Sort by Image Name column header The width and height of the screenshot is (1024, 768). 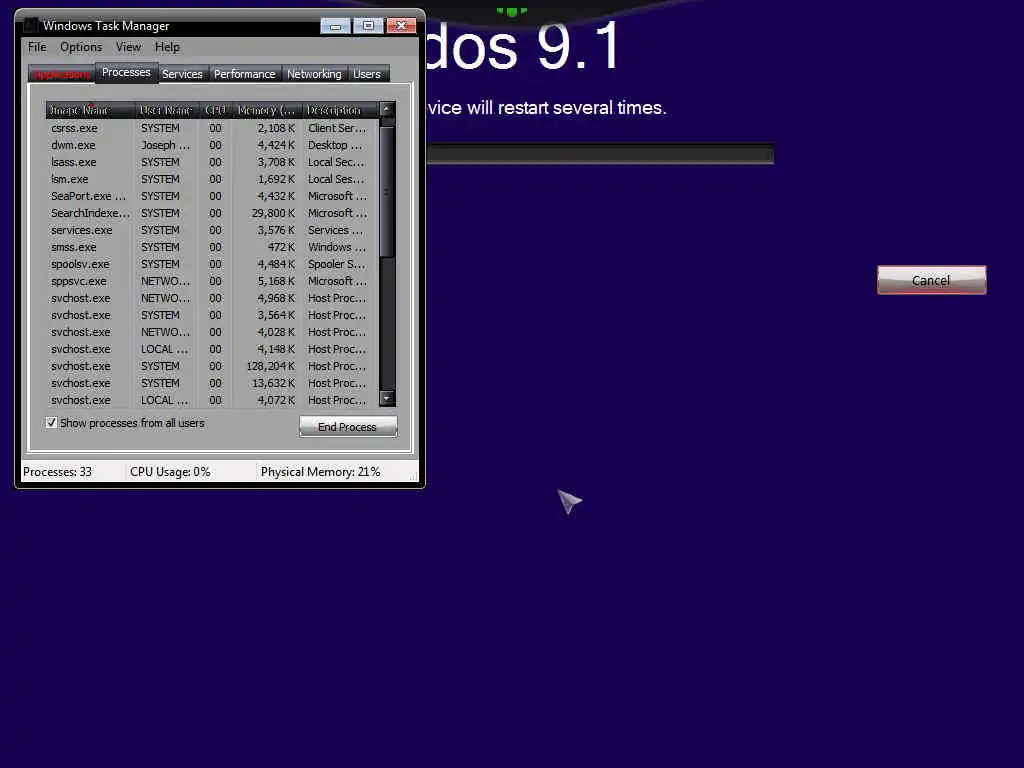click(x=90, y=110)
